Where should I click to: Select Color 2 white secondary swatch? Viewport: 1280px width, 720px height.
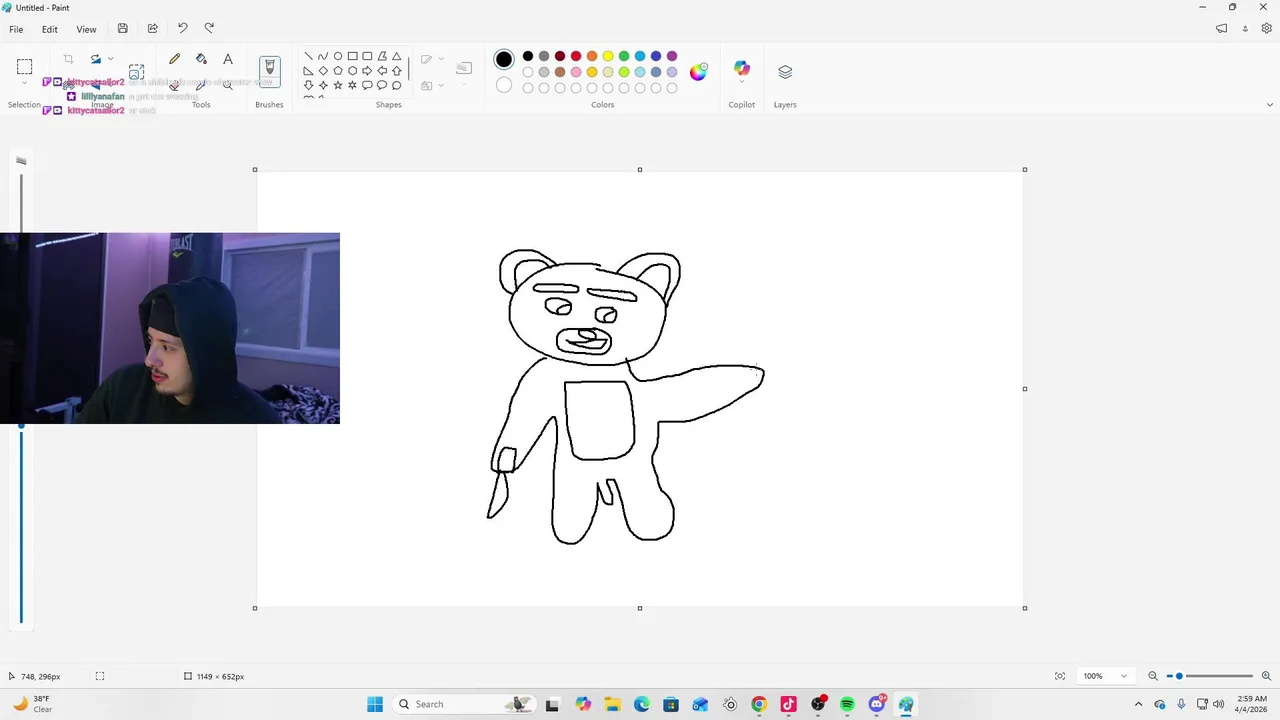click(x=504, y=85)
